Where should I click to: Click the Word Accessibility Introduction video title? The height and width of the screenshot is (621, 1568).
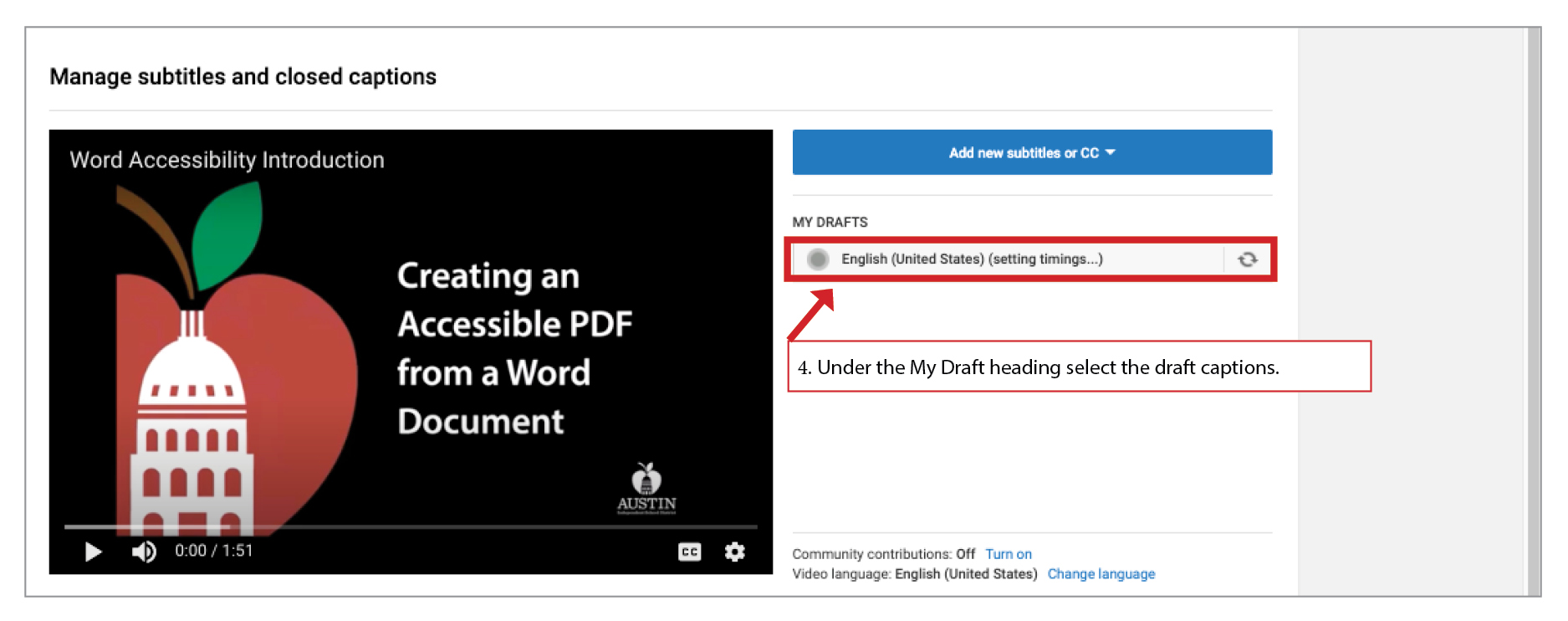tap(227, 160)
